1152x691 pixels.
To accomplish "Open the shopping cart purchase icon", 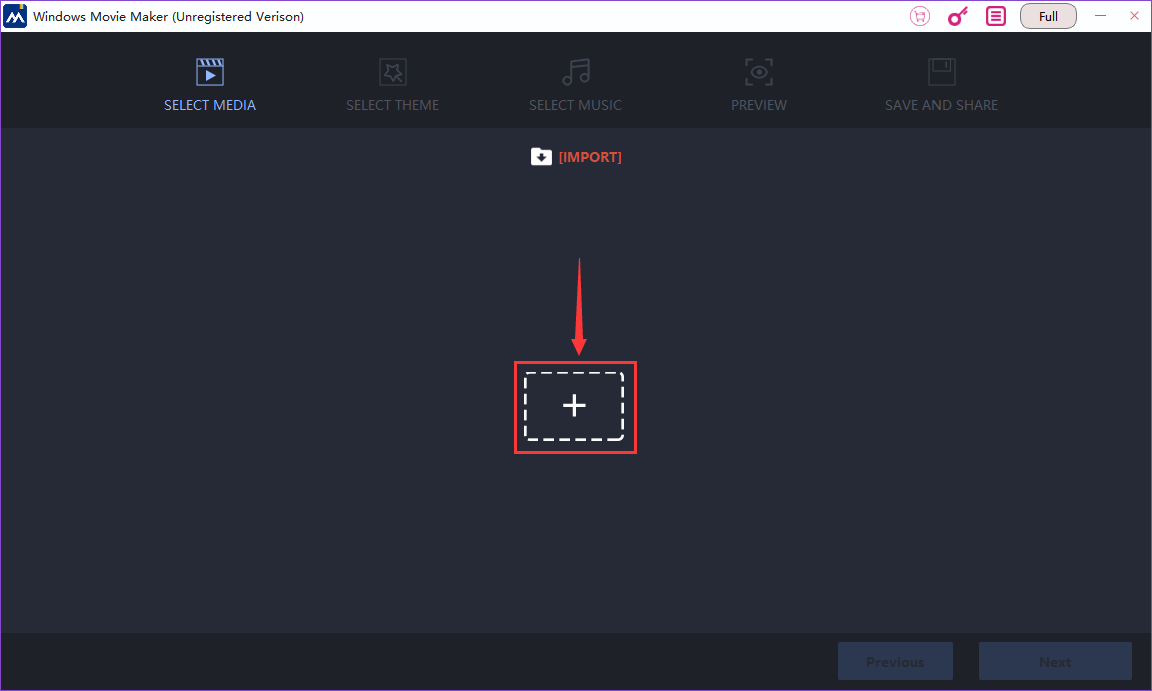I will (920, 16).
